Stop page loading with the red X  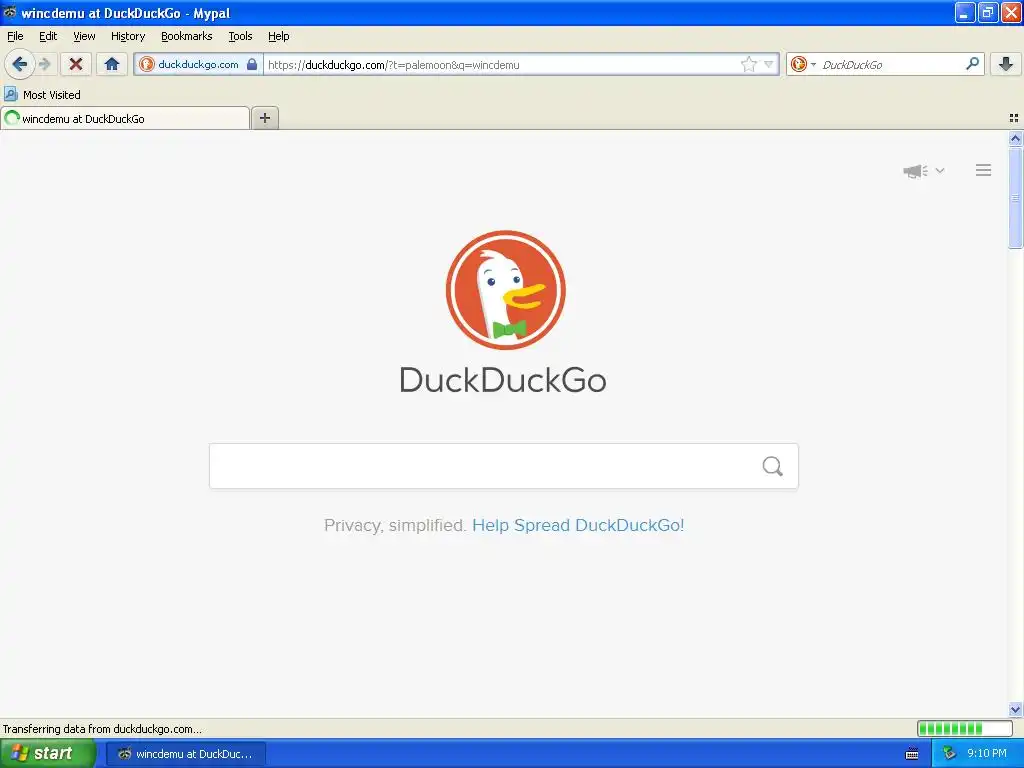click(x=76, y=64)
